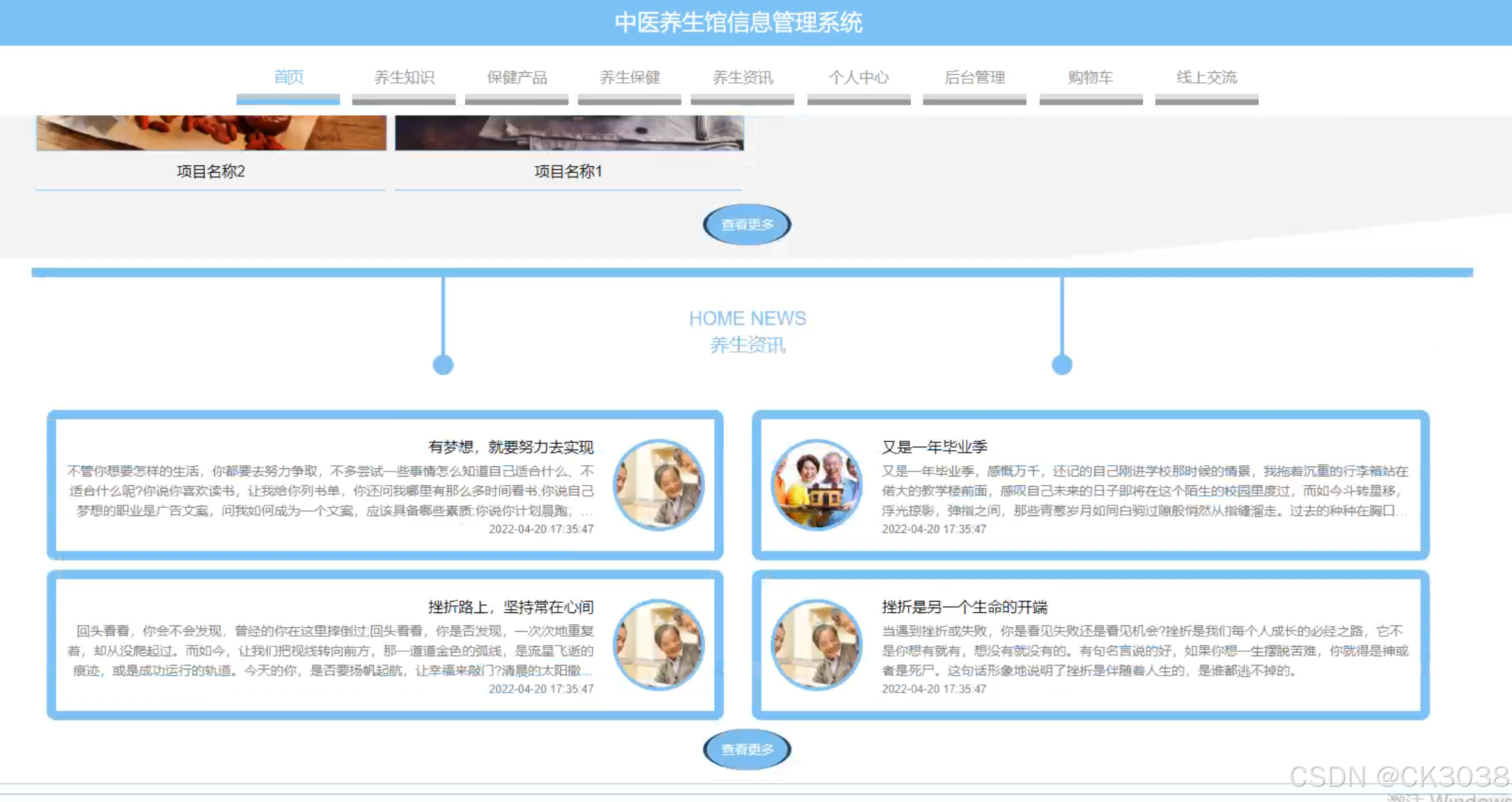Open the 挫折是另一个生命的开端 article title
This screenshot has height=802, width=1512.
click(x=964, y=607)
